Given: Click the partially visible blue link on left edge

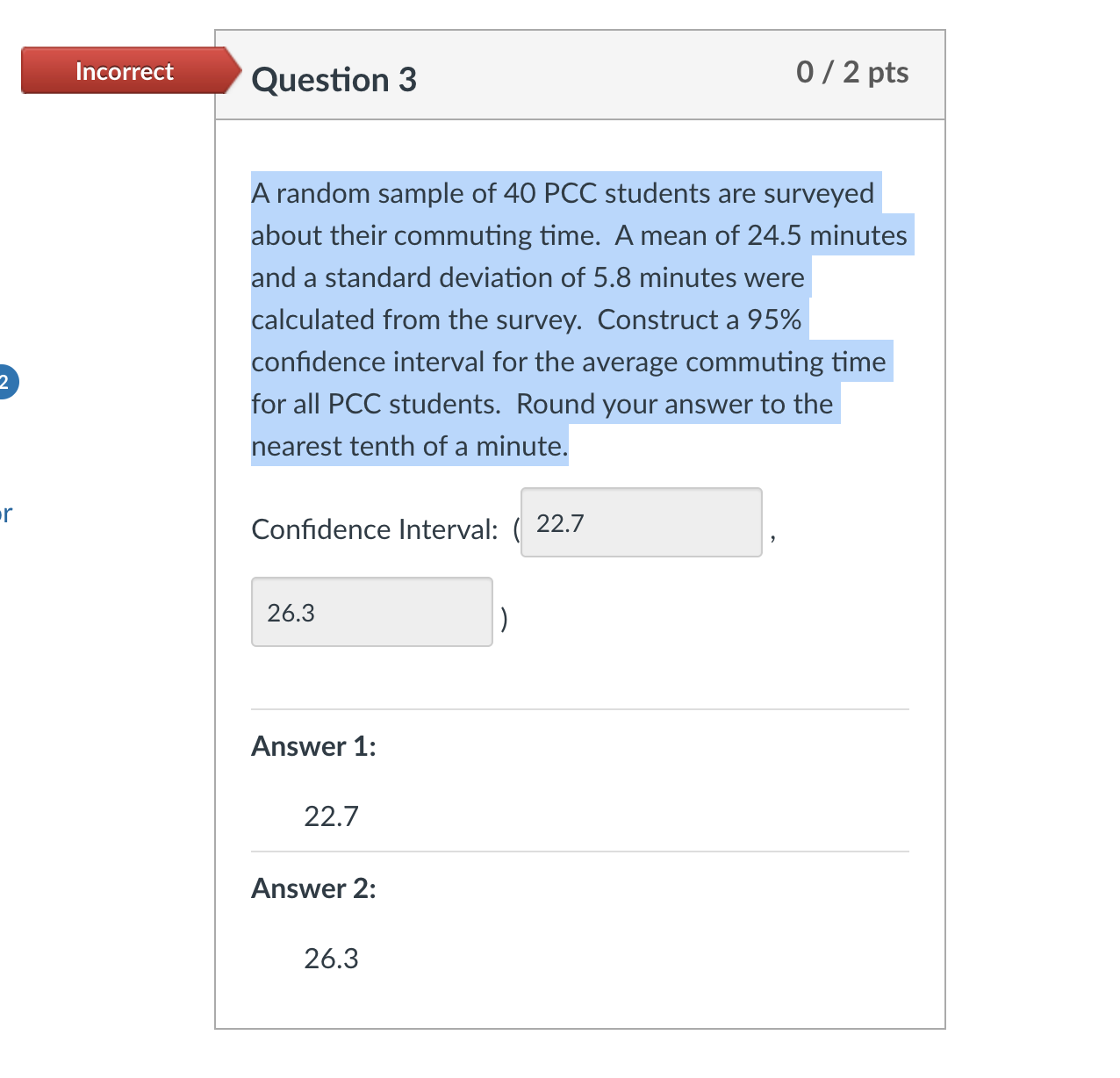Looking at the screenshot, I should (5, 514).
